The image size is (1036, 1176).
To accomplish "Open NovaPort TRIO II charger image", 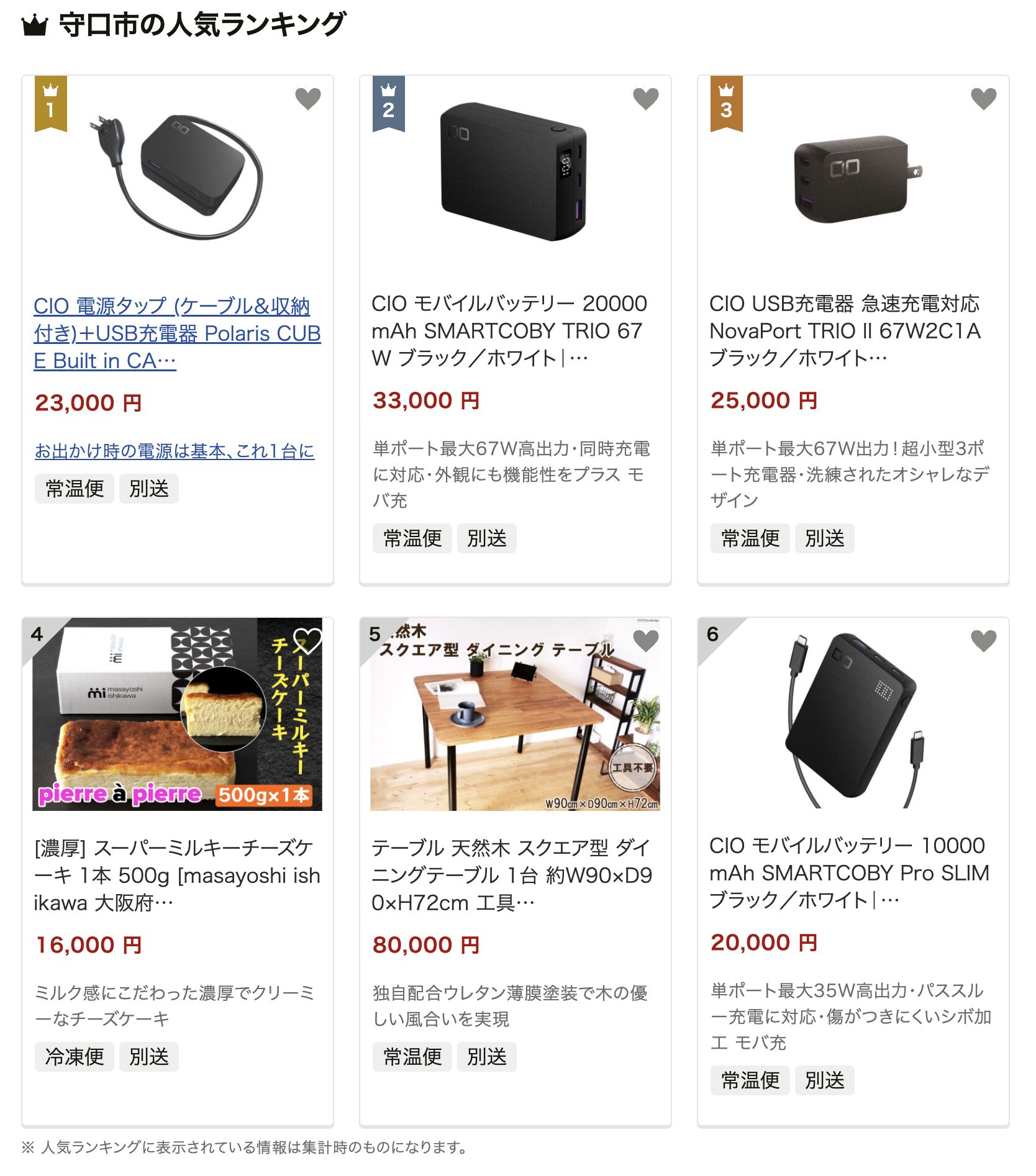I will click(853, 178).
